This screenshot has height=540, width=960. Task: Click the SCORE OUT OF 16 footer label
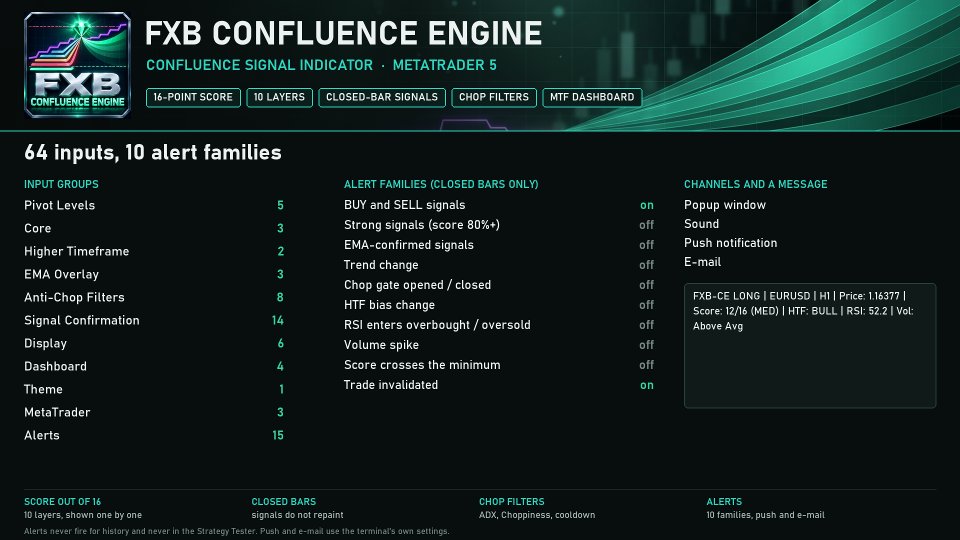tap(62, 501)
